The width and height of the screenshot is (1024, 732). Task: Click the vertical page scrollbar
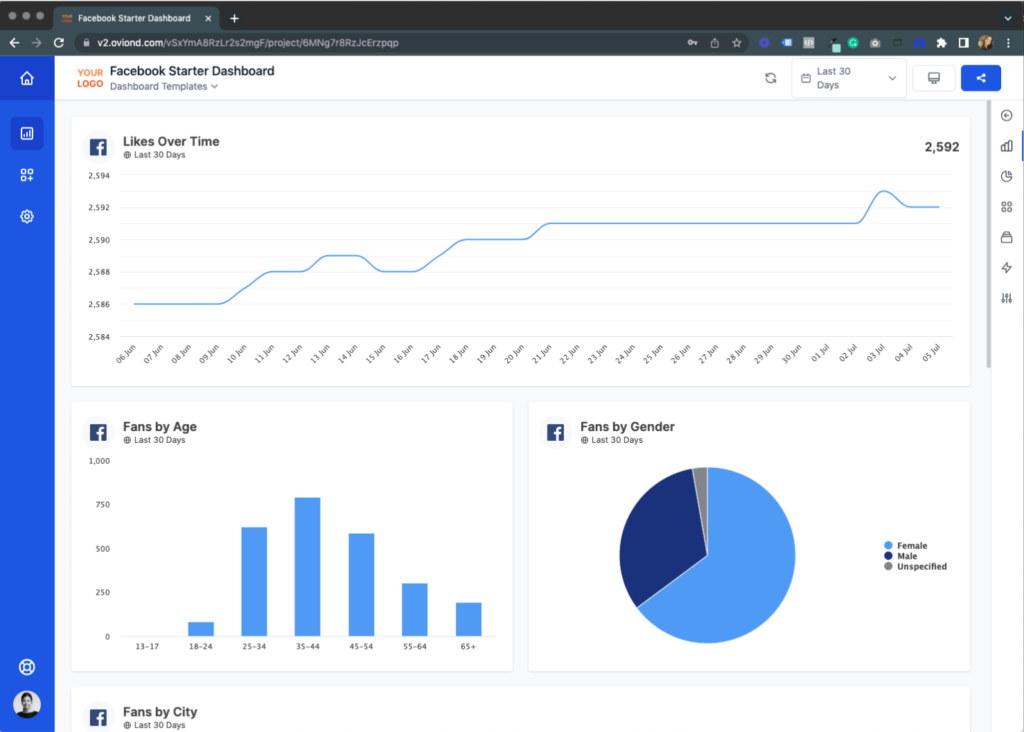click(989, 235)
